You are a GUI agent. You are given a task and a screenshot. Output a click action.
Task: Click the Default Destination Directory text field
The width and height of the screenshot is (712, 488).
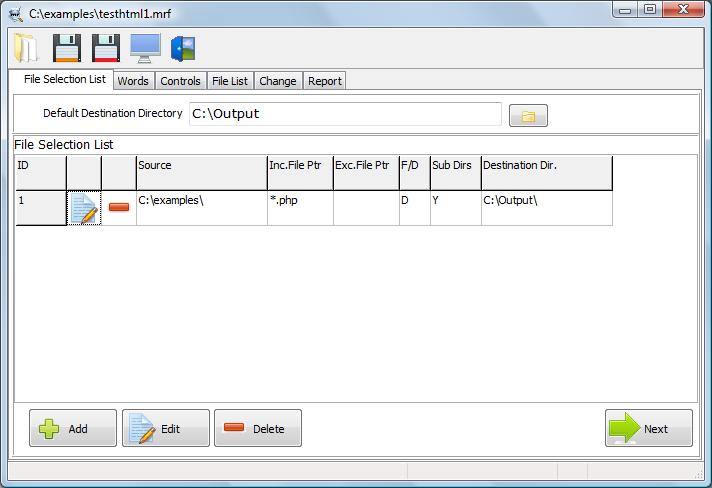[345, 114]
